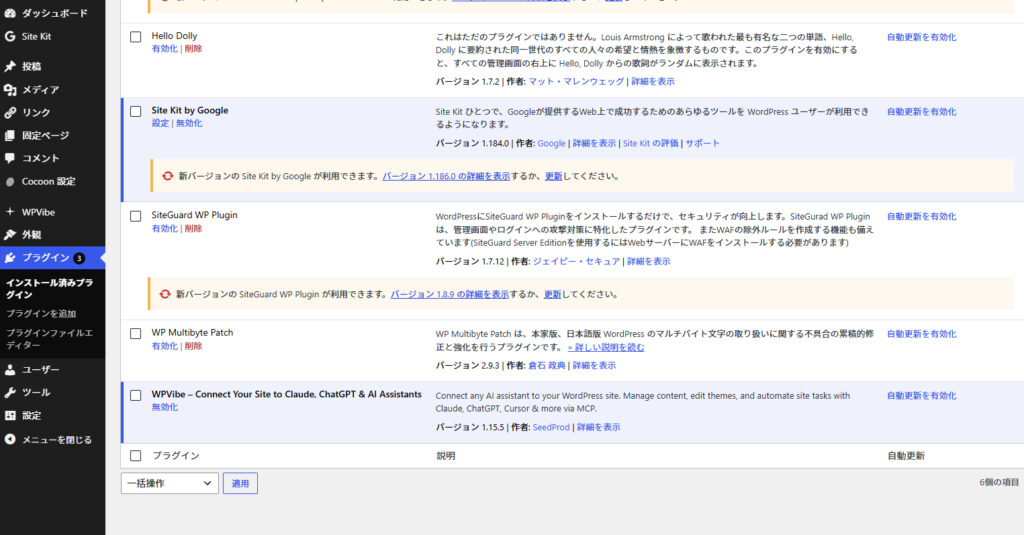Check the SiteGuard WP Plugin checkbox
Screen dimensions: 1024x535
coord(135,216)
